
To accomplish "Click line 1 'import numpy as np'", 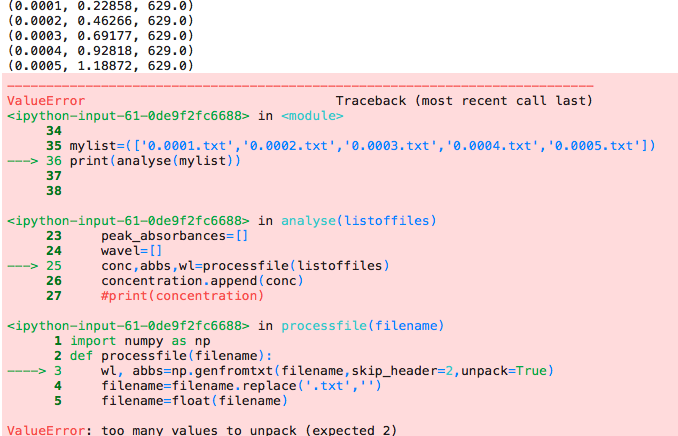I will pos(140,341).
